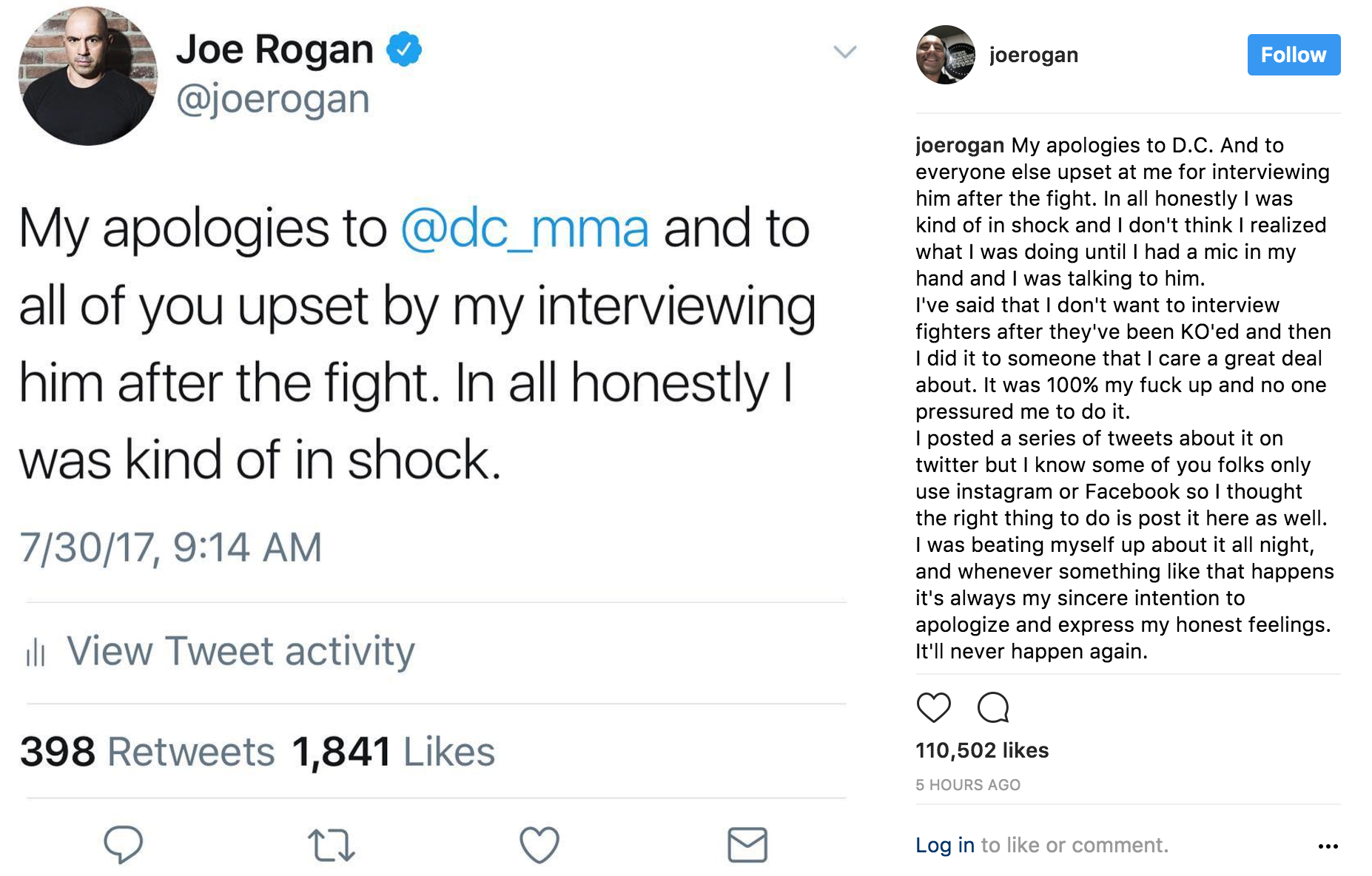
Task: Send tweet via direct message envelope icon
Action: click(747, 844)
